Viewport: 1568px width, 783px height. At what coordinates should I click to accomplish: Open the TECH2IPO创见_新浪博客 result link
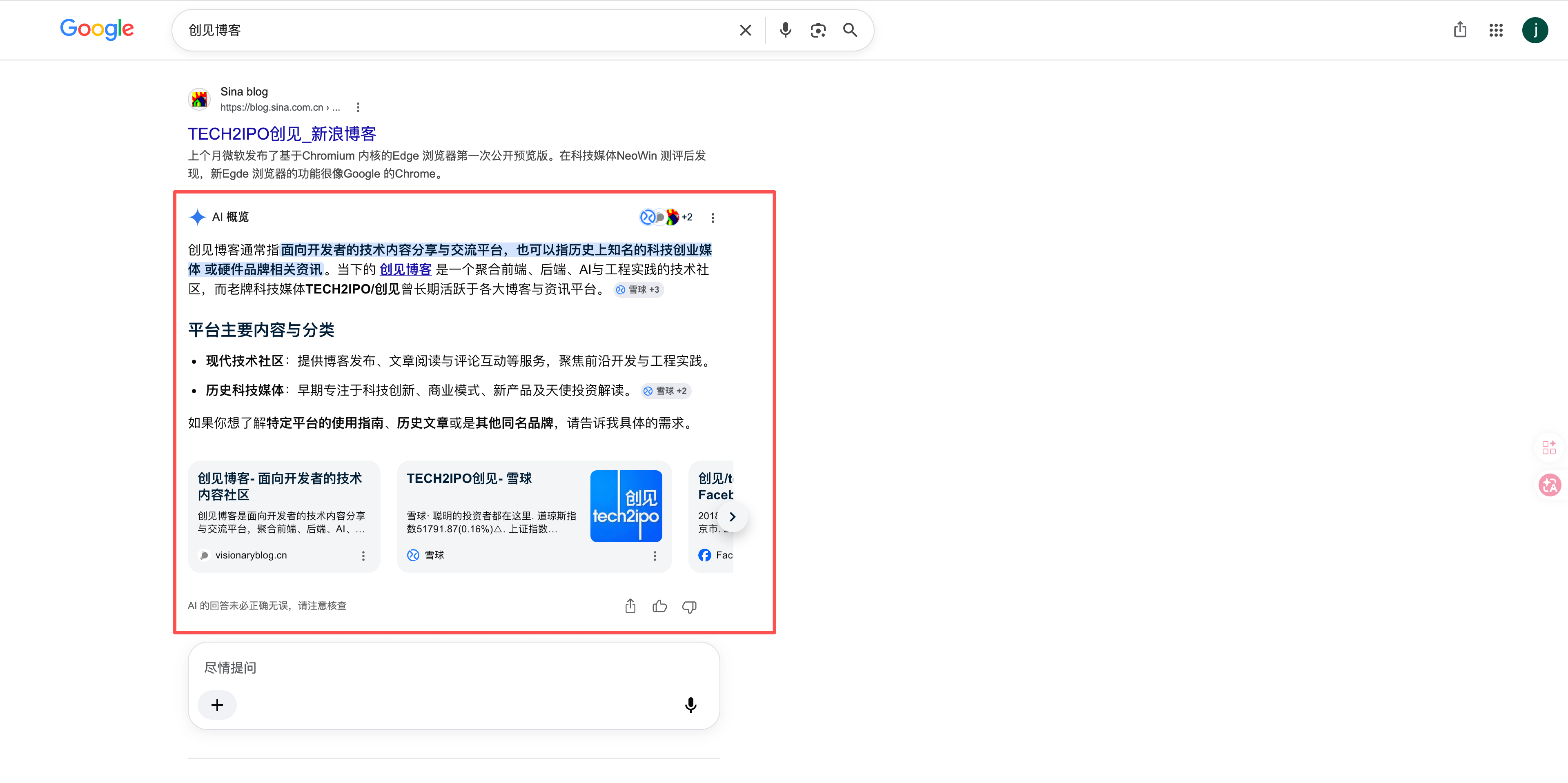point(282,134)
